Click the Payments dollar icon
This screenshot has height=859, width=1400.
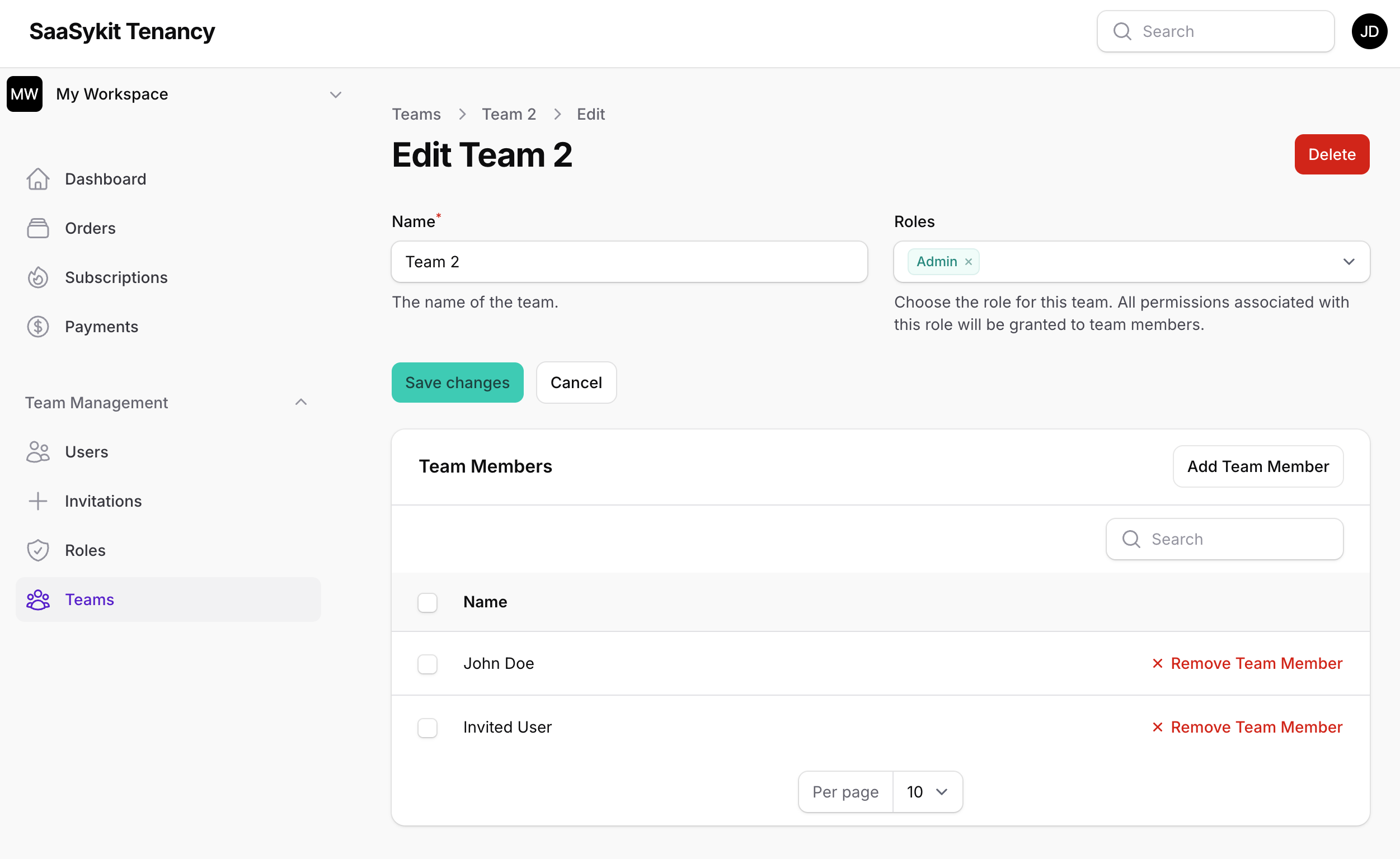(x=37, y=326)
